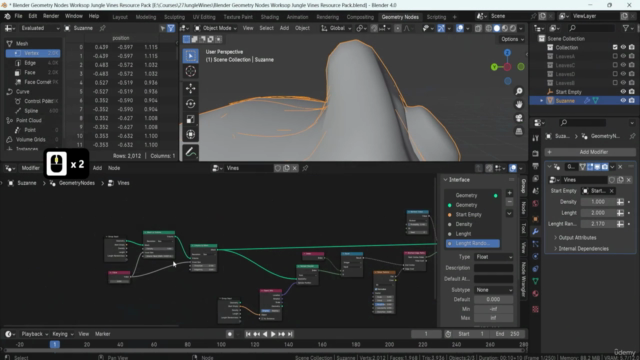Click the Description input field

[493, 268]
